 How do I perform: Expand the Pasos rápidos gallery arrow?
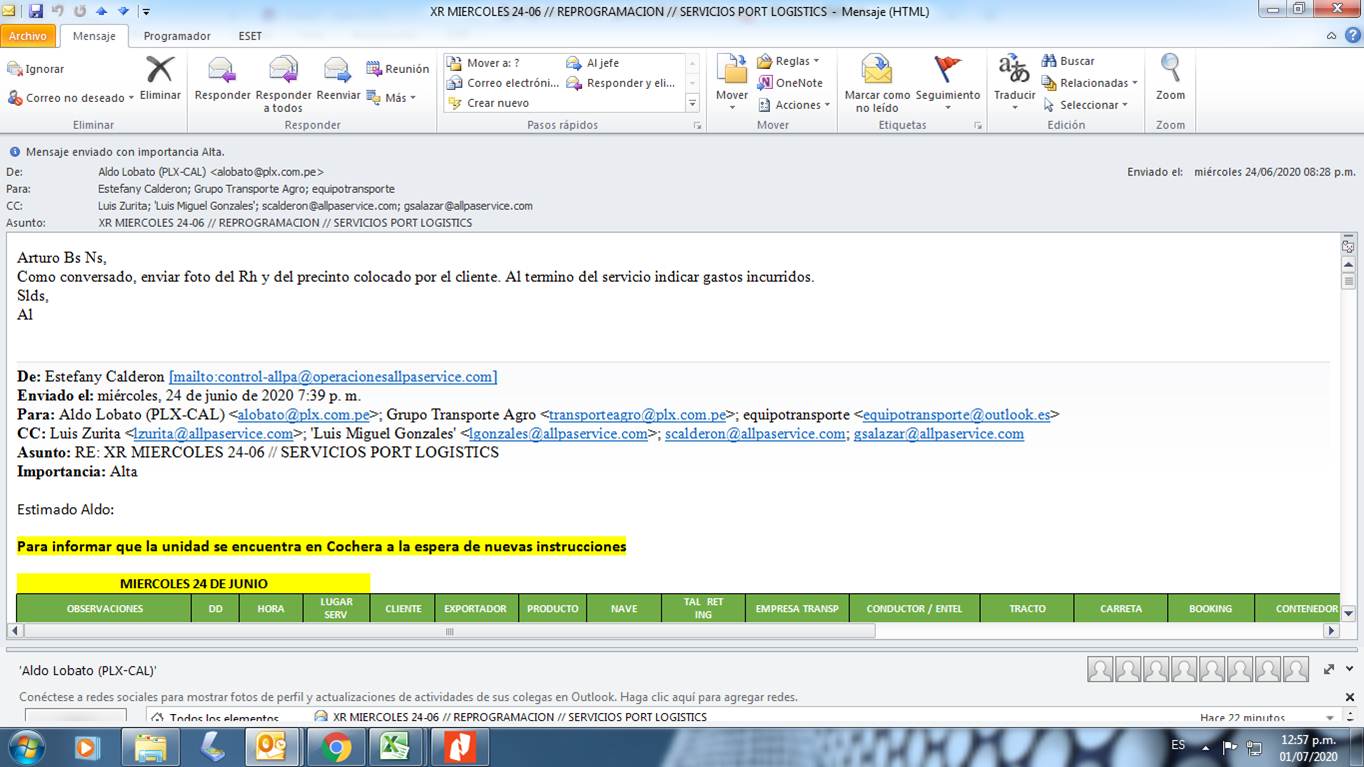[692, 103]
